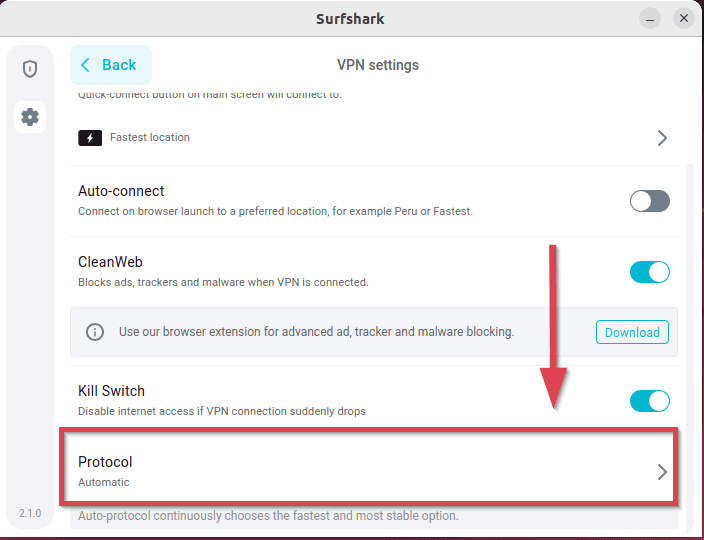Click the Download extension button

(632, 332)
